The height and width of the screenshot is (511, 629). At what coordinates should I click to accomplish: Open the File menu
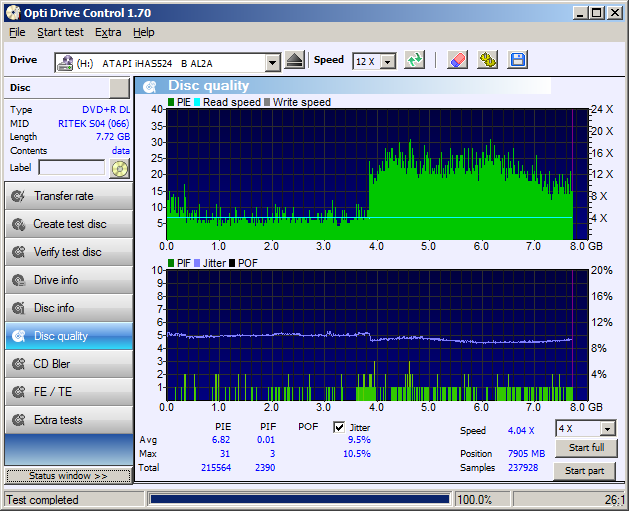17,32
